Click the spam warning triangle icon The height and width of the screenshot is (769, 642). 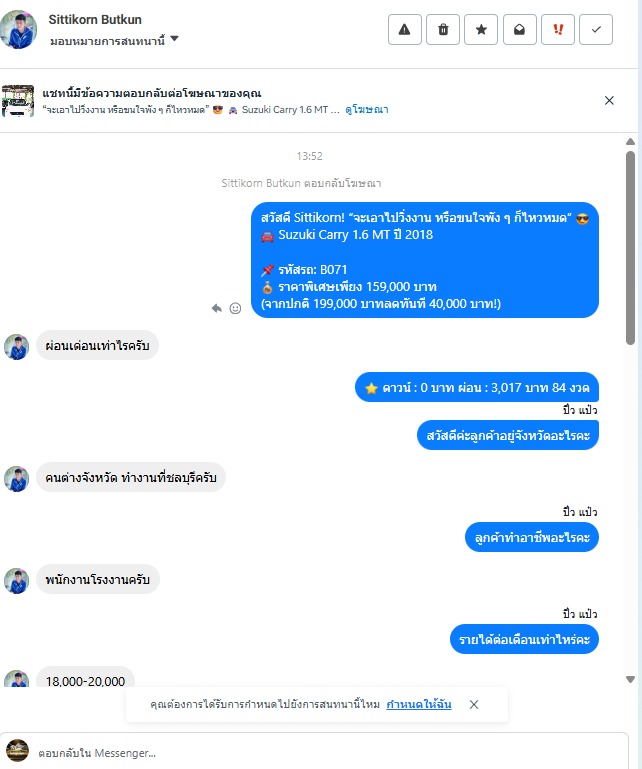pyautogui.click(x=405, y=30)
